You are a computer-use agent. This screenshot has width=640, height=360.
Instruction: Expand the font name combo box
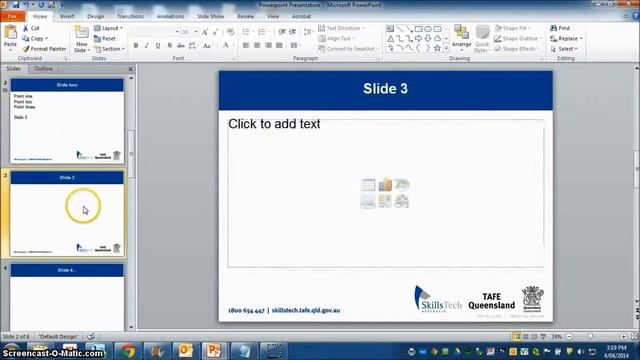(177, 32)
